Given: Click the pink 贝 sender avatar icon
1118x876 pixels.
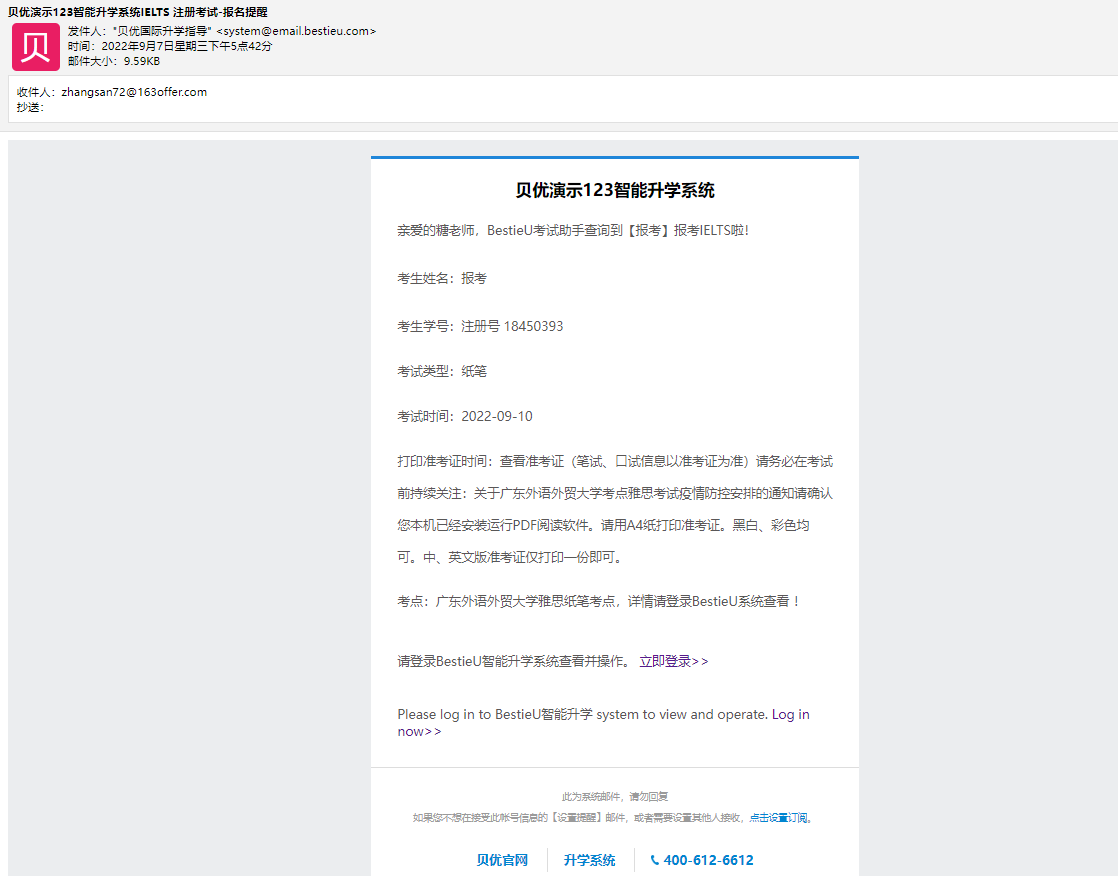Looking at the screenshot, I should 36,47.
